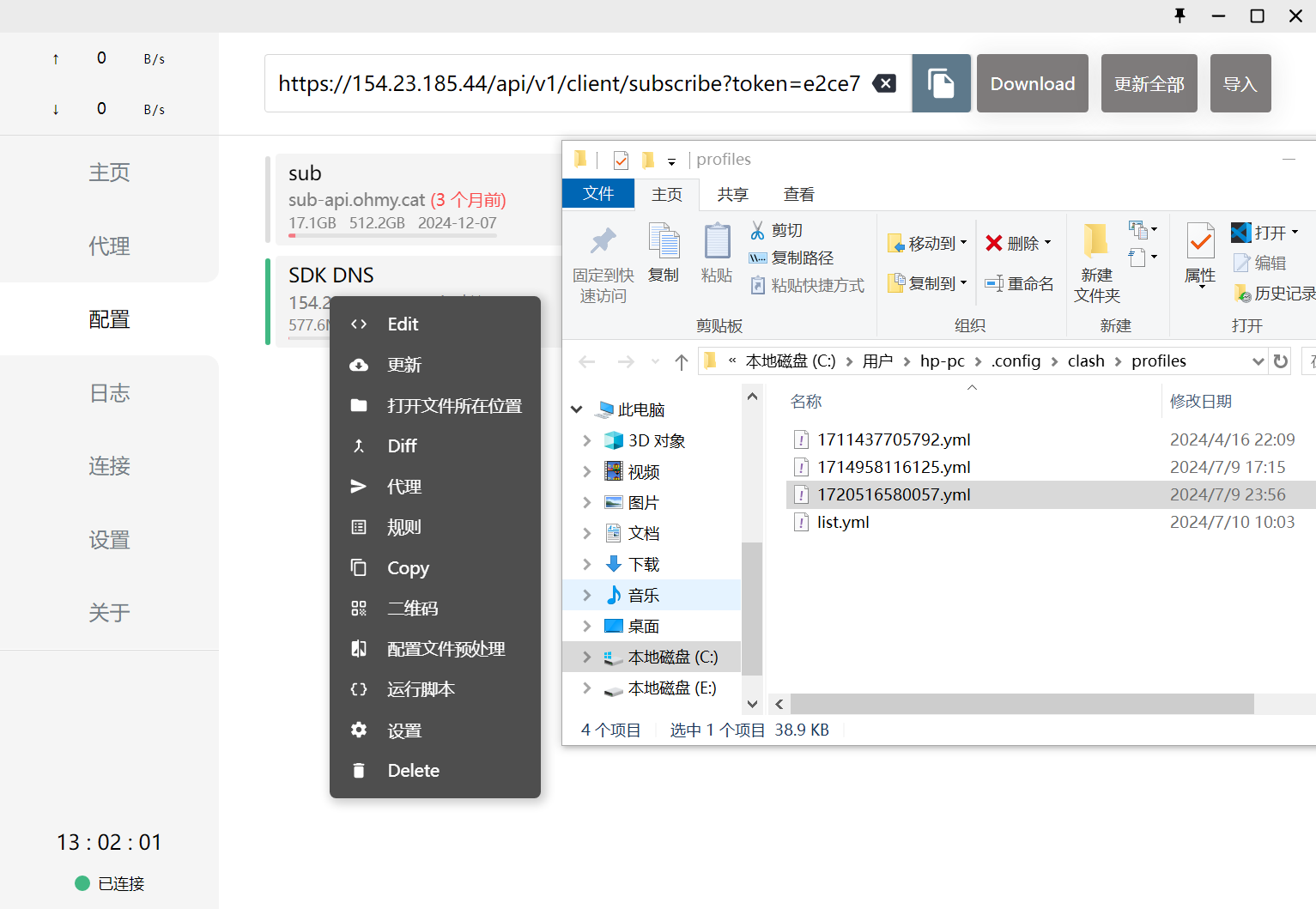Screen dimensions: 1316x909
Task: Open the 连接 page in the sidebar
Action: [x=109, y=466]
